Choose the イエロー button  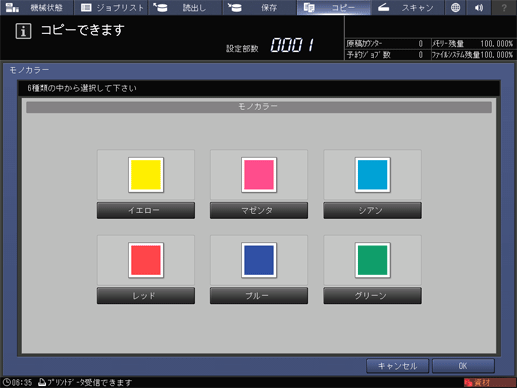[x=146, y=210]
